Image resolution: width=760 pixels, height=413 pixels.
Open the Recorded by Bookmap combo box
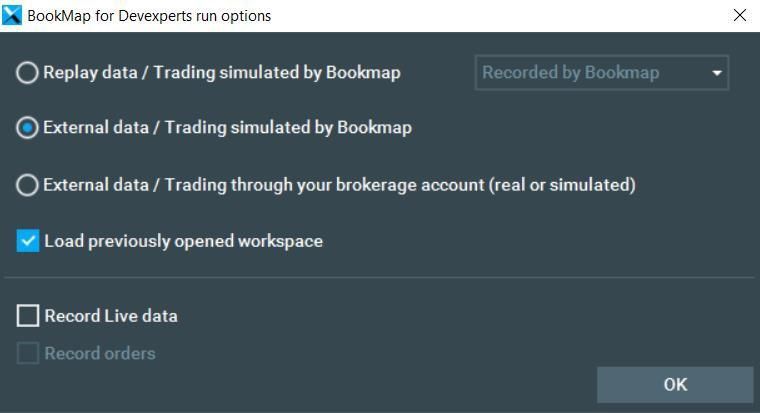(602, 73)
